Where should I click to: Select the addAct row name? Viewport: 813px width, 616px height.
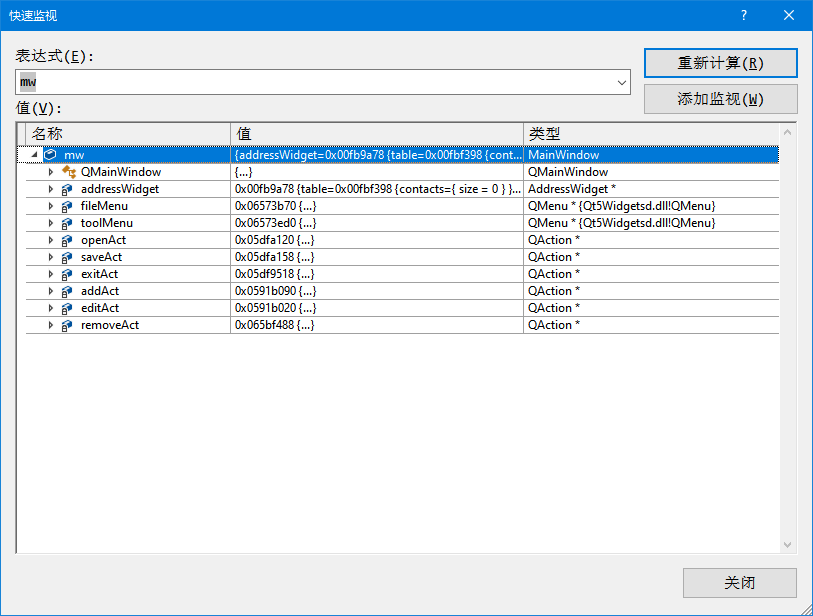click(100, 291)
